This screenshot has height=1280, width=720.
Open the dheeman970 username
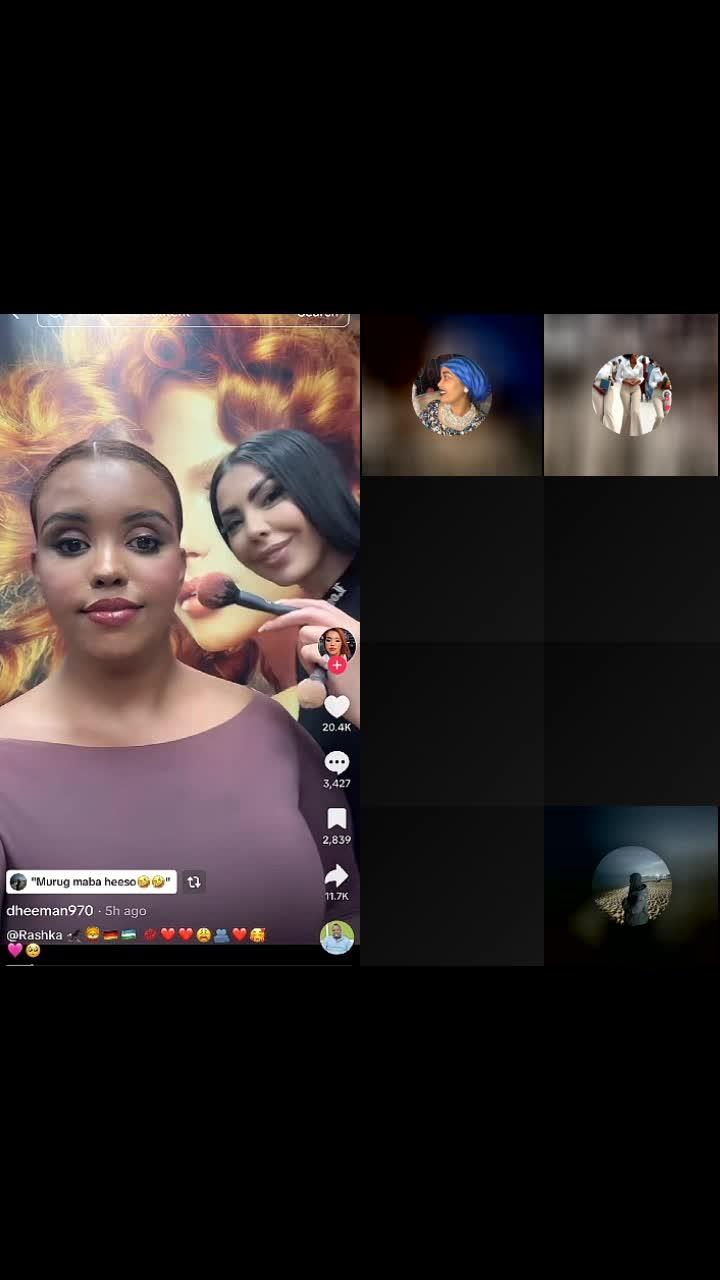[50, 911]
